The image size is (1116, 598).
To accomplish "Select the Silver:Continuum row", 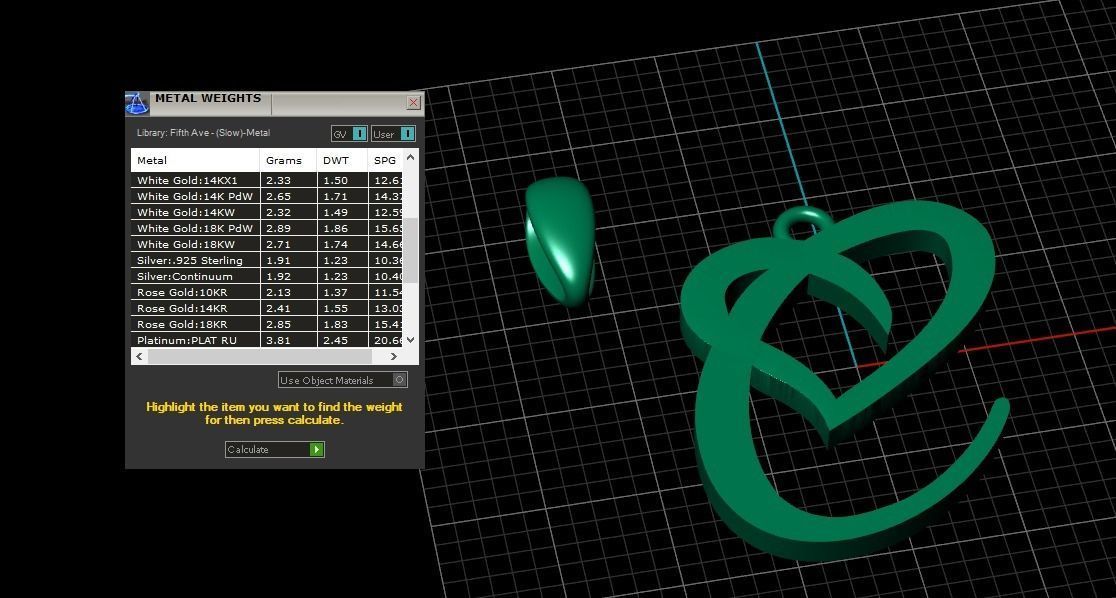I will [x=267, y=276].
